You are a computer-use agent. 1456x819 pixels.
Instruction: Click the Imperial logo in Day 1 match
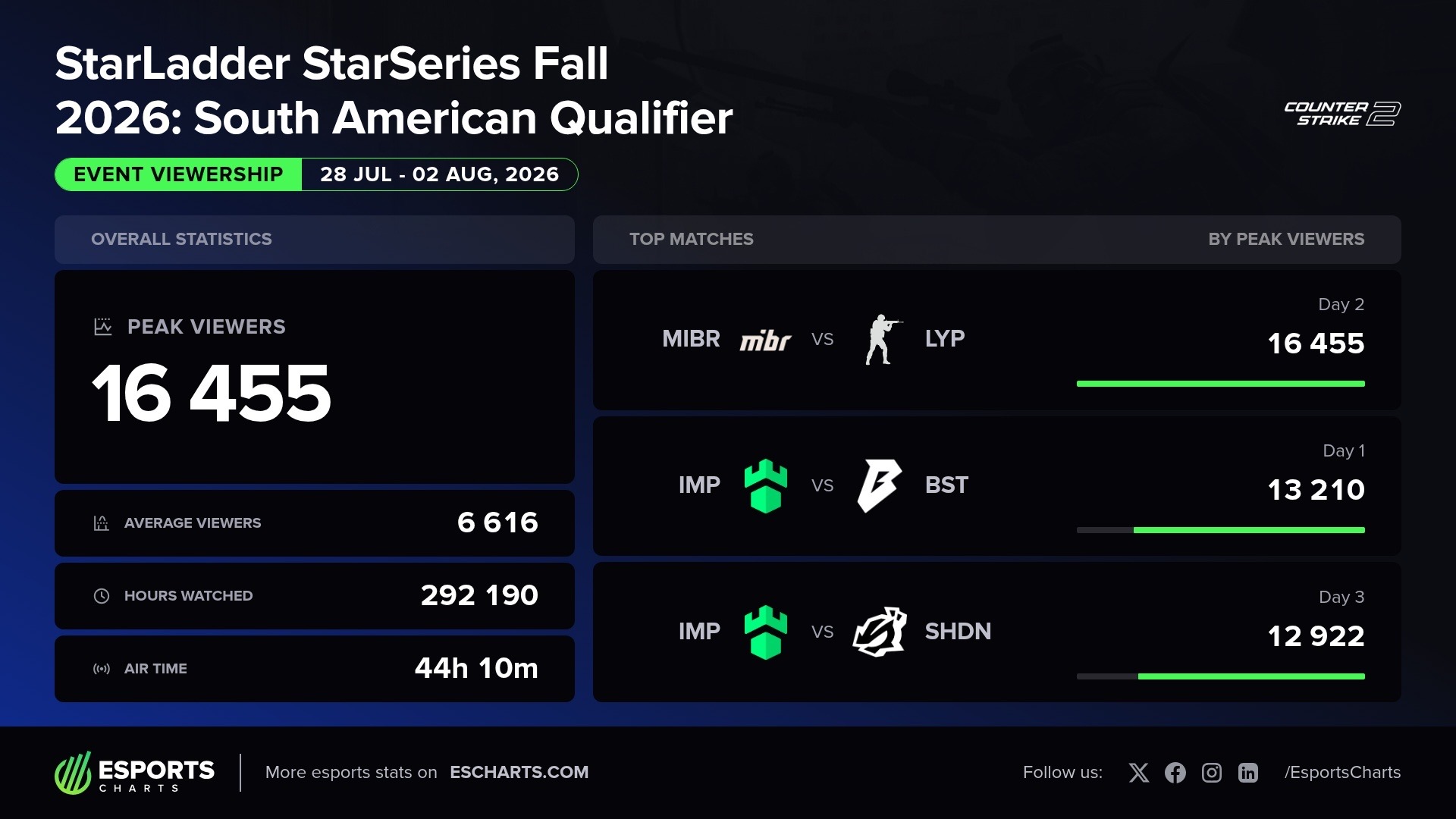pos(766,485)
